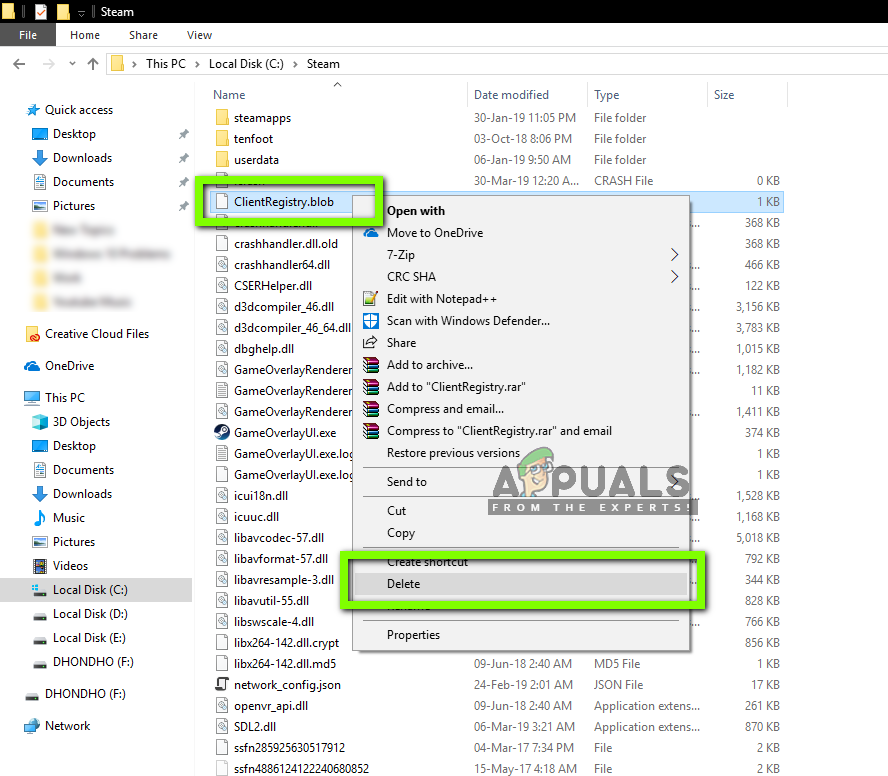Open Videos film icon under This PC
The height and width of the screenshot is (776, 888).
point(40,566)
